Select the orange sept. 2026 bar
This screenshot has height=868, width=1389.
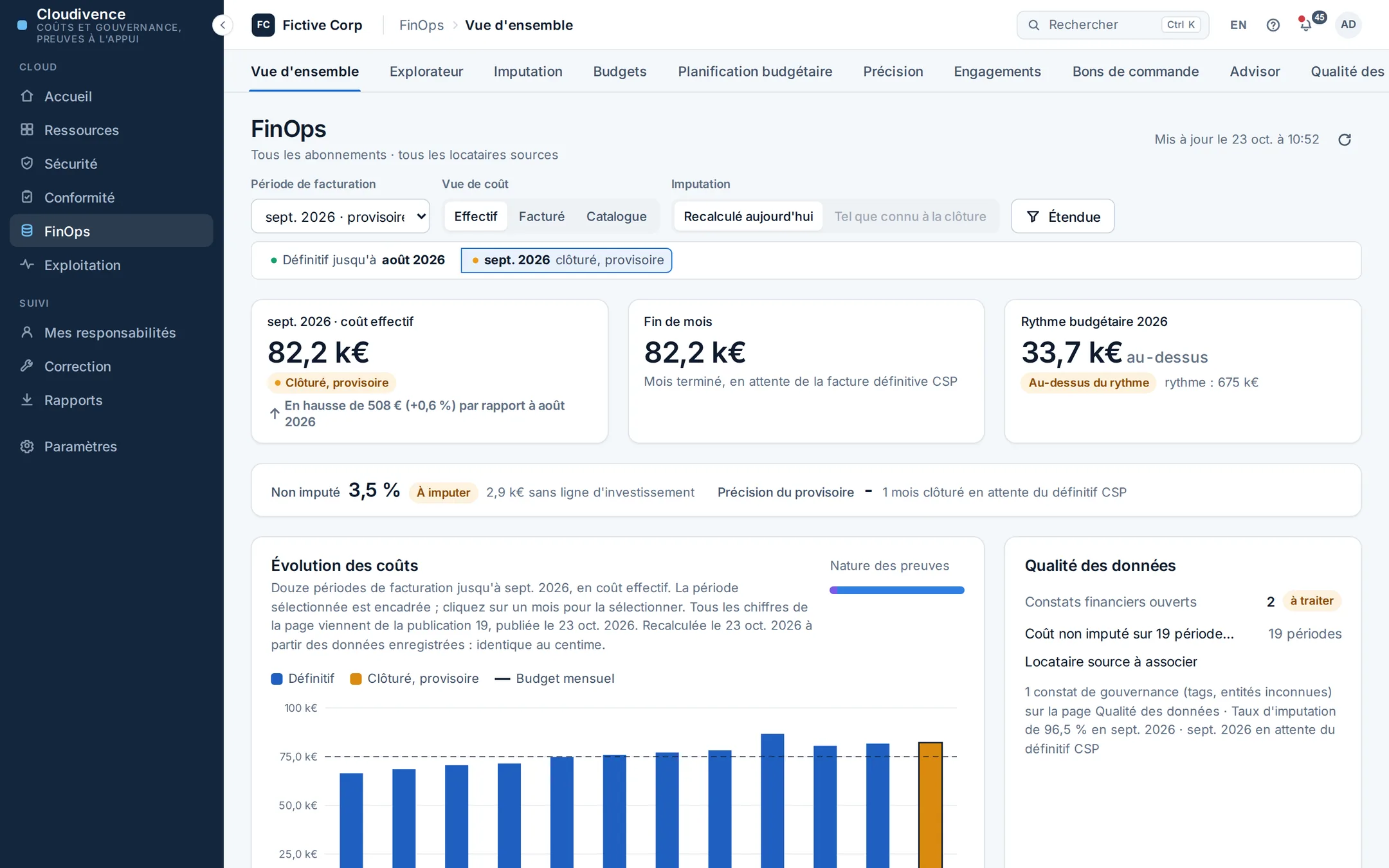(x=931, y=804)
